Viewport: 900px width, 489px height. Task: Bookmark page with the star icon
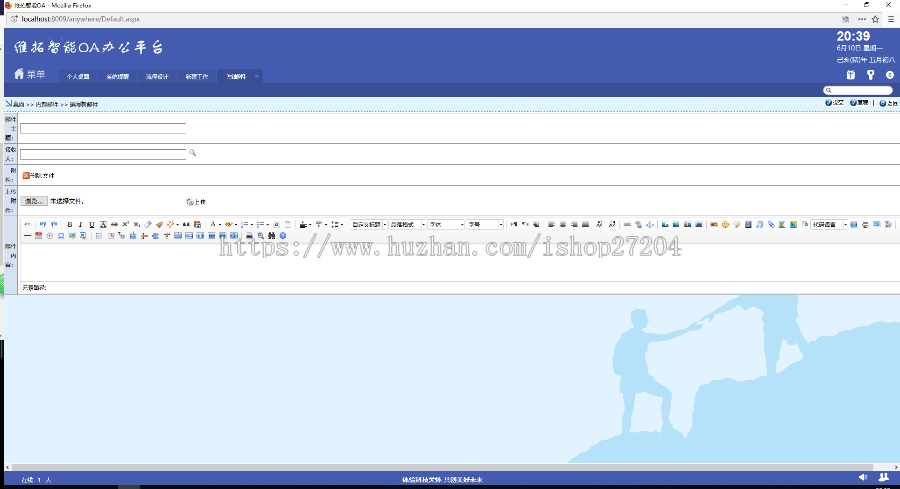(x=875, y=19)
